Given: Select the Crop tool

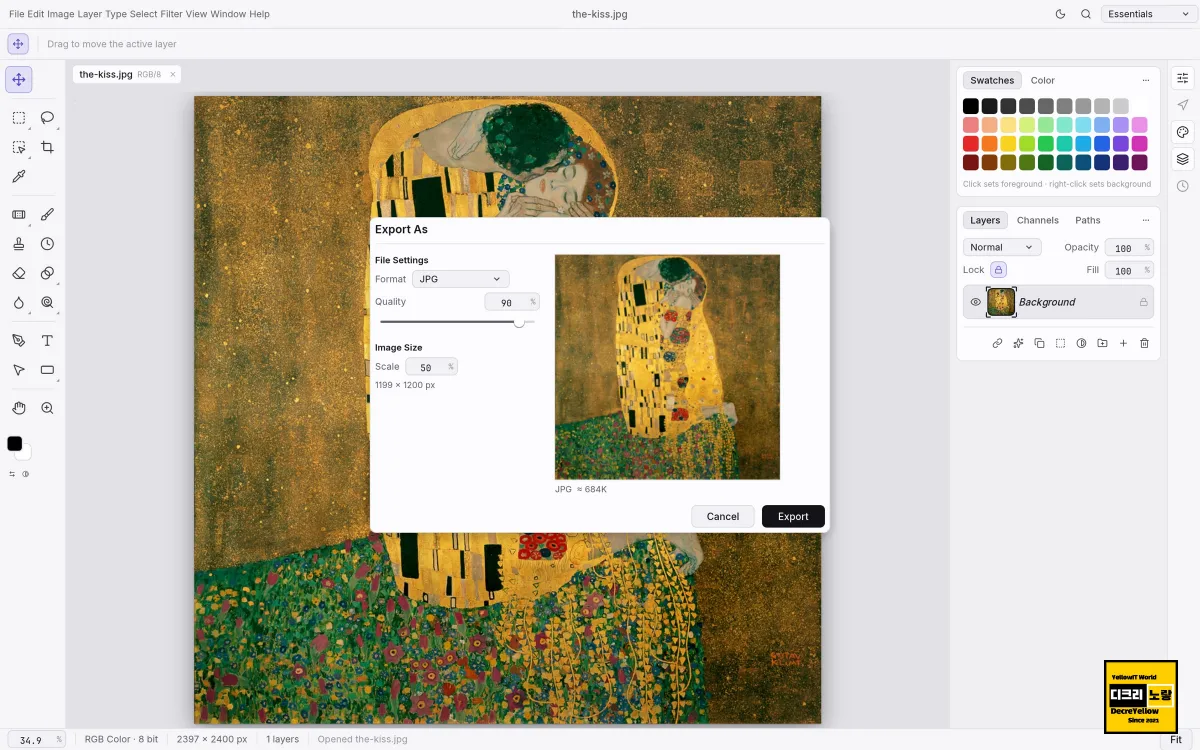Looking at the screenshot, I should pos(47,147).
